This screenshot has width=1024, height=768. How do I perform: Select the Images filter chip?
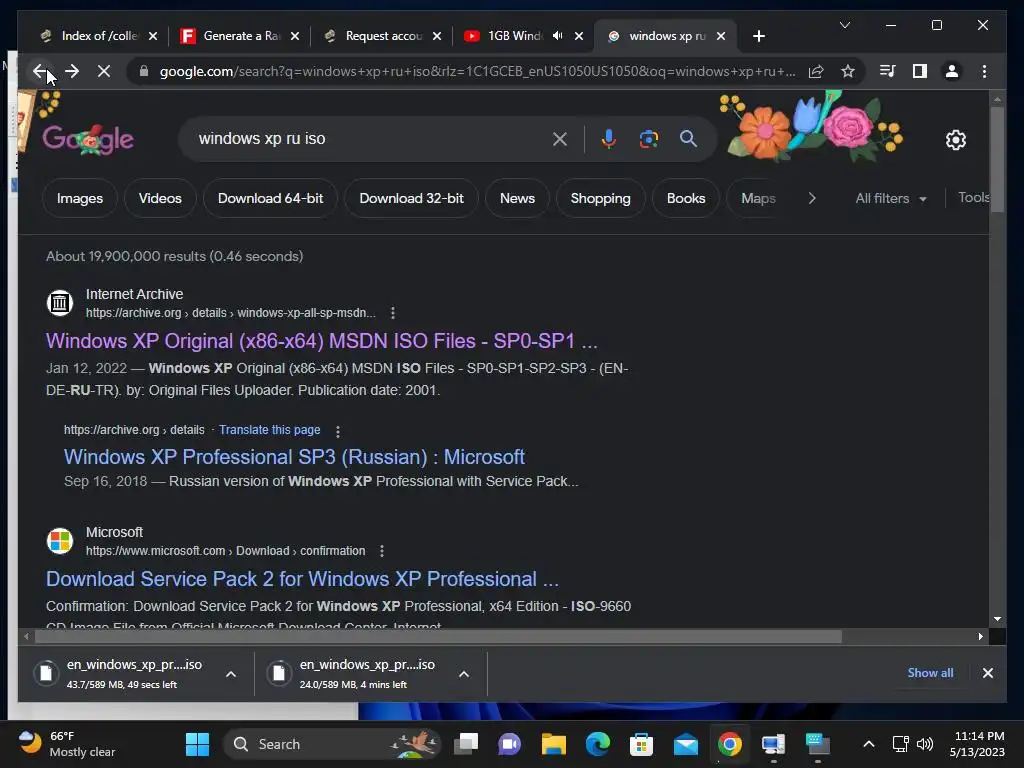point(80,198)
